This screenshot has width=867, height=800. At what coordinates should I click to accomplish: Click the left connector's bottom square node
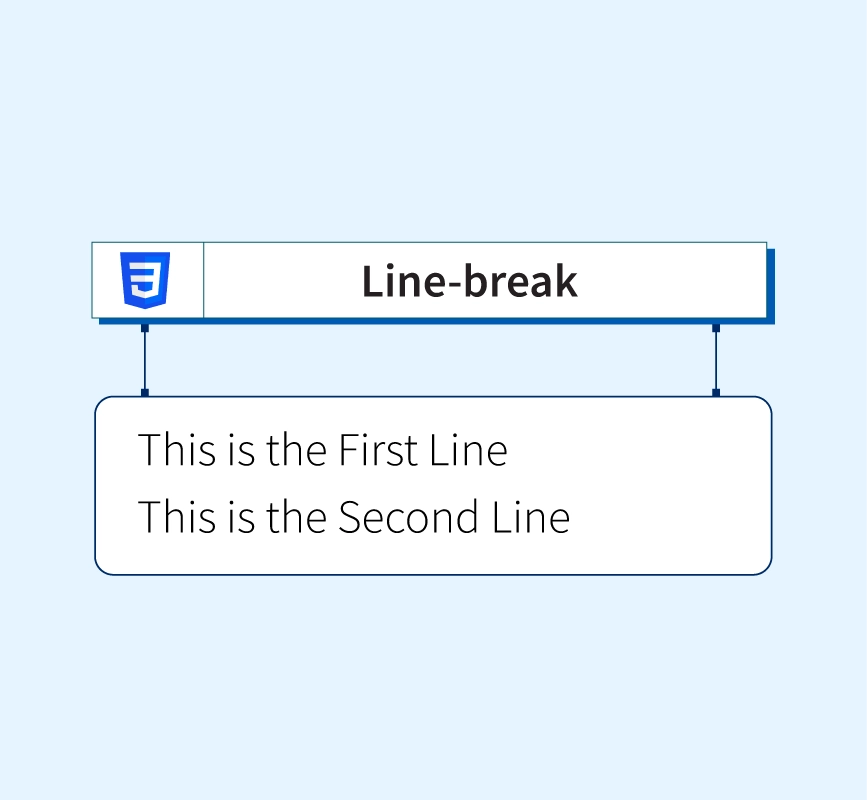click(145, 393)
